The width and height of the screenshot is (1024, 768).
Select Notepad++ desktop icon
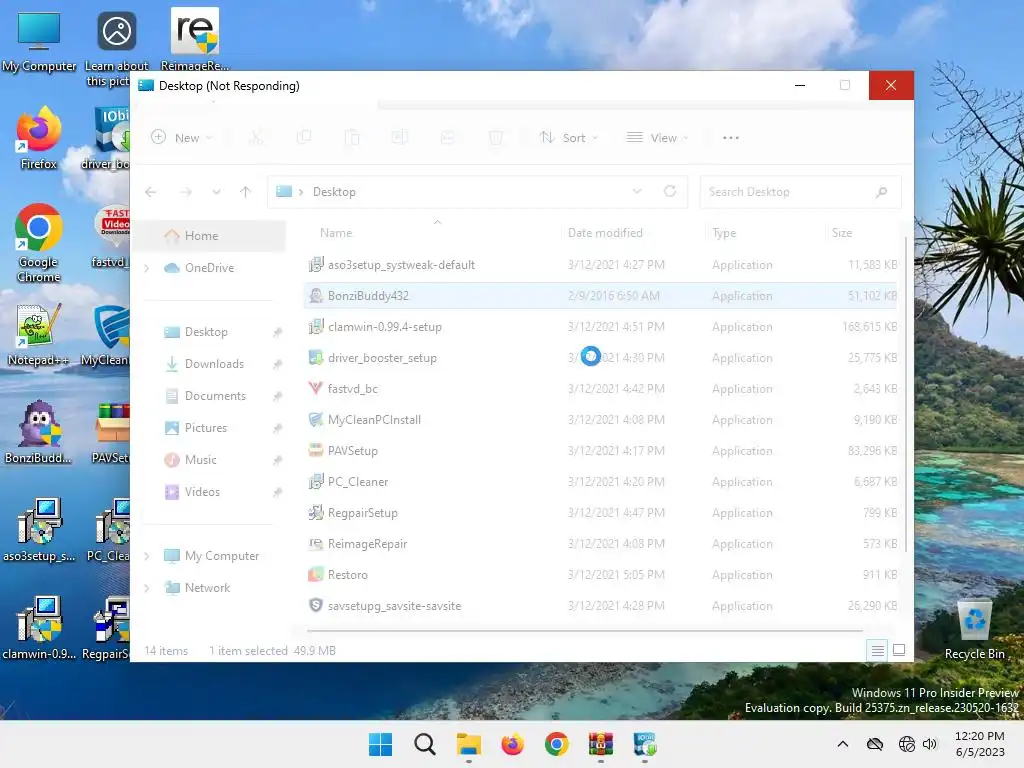point(37,334)
